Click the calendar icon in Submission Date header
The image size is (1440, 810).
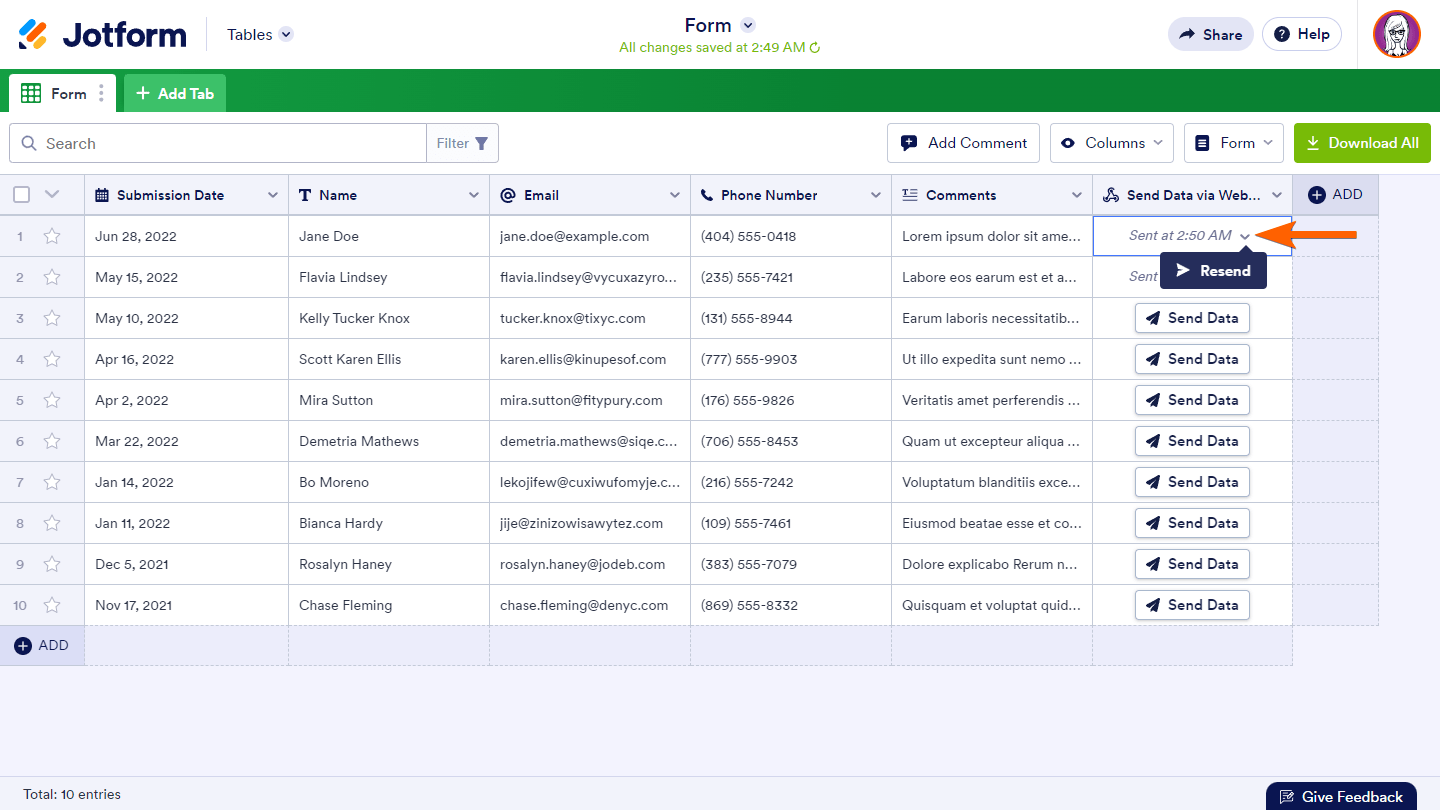102,195
